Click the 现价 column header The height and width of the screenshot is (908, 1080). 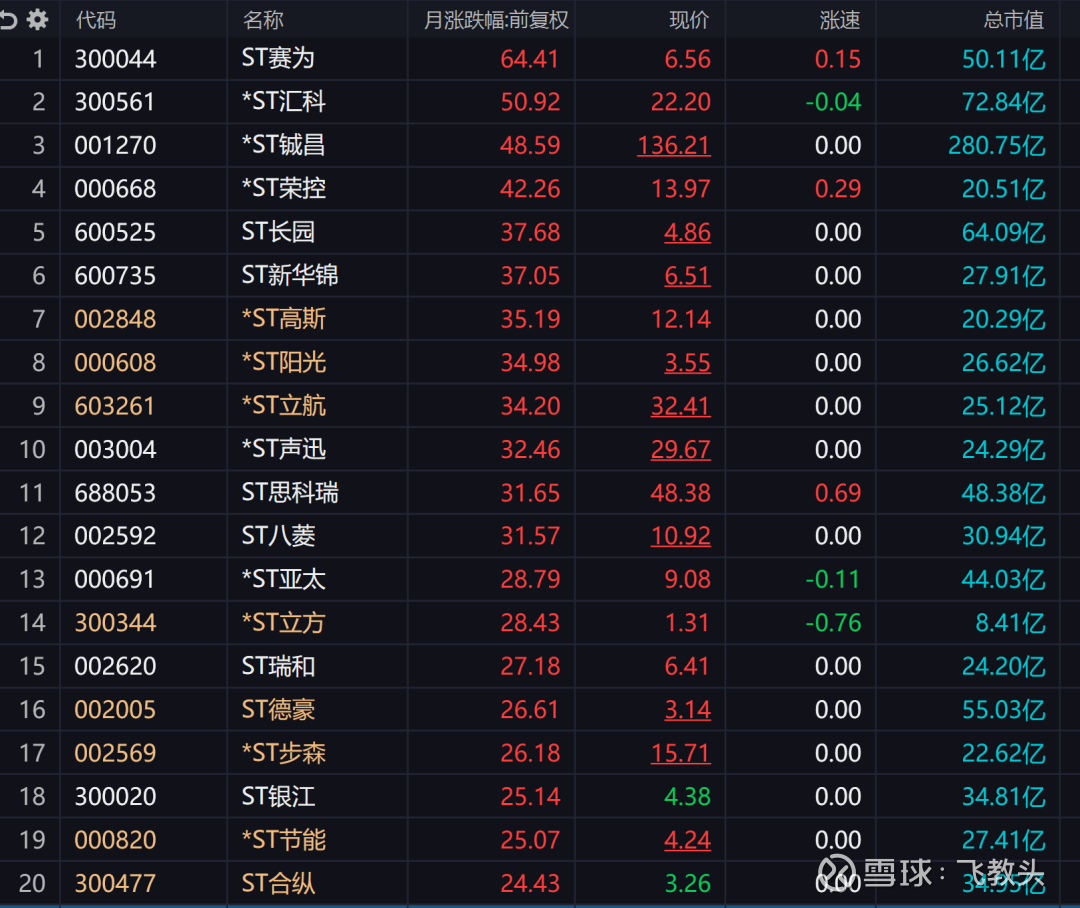pos(689,20)
